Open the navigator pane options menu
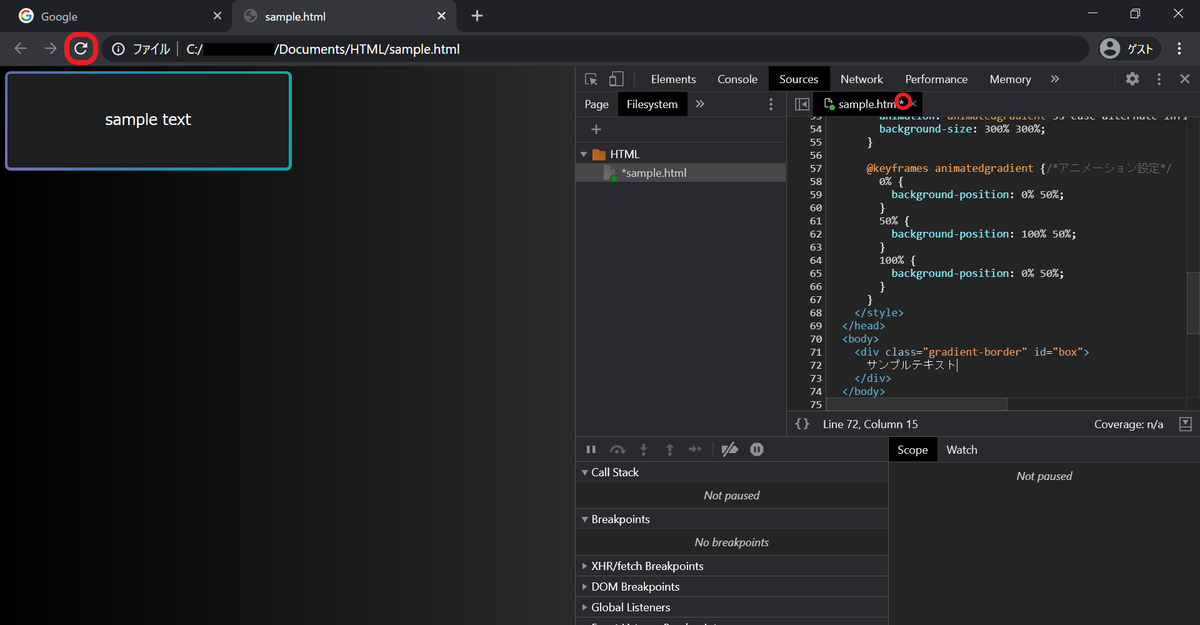The image size is (1200, 625). pyautogui.click(x=770, y=104)
